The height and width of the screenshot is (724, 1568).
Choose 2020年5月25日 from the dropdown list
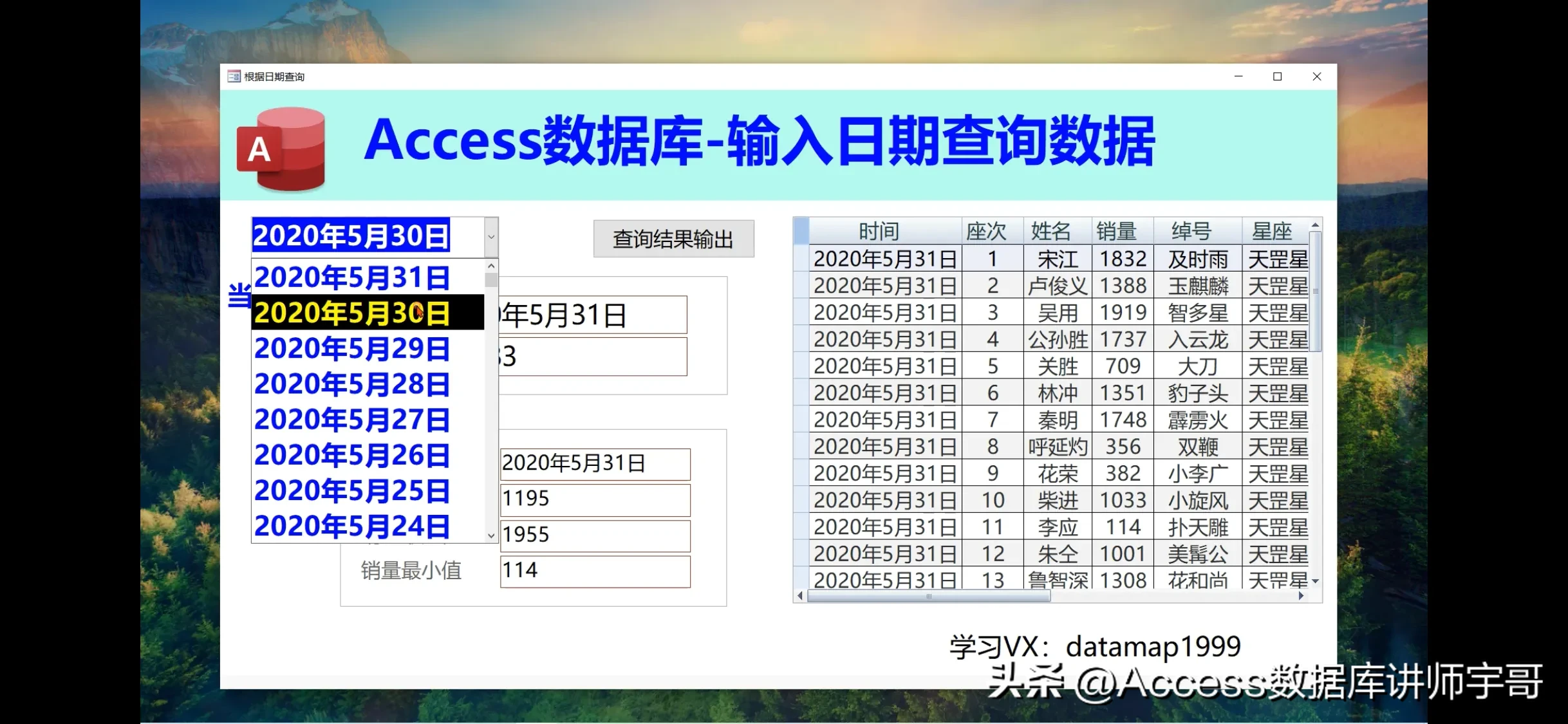368,490
